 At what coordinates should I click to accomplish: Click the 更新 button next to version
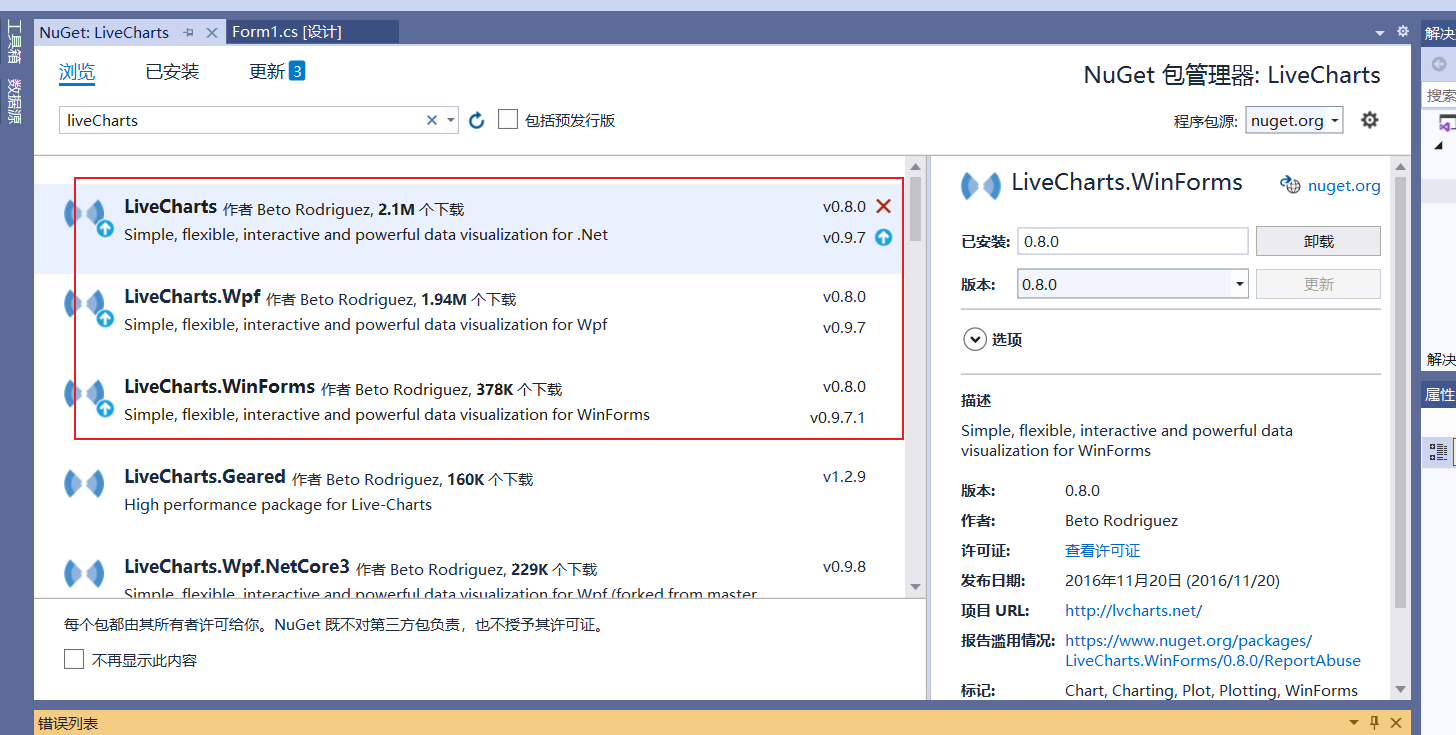click(x=1318, y=284)
